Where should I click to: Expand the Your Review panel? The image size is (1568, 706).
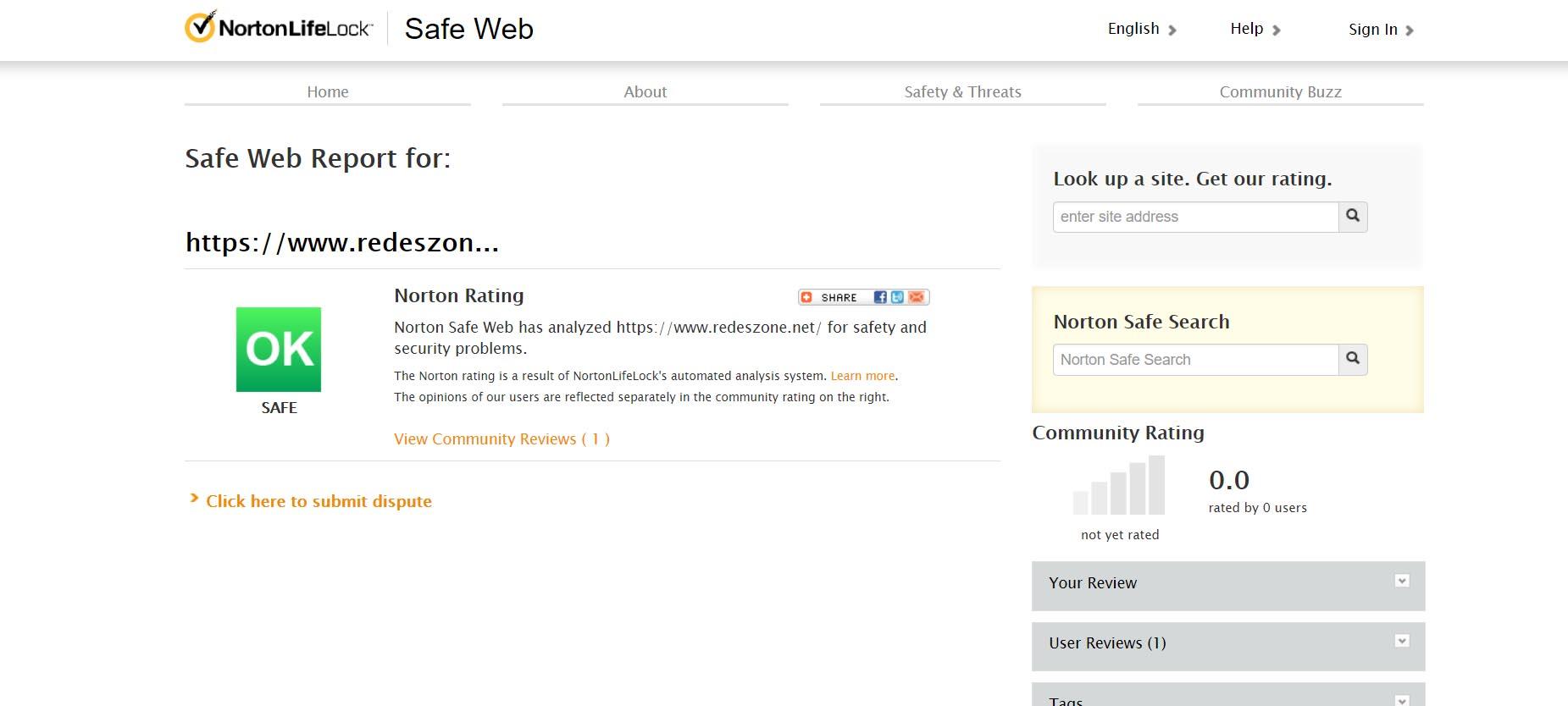pyautogui.click(x=1402, y=581)
